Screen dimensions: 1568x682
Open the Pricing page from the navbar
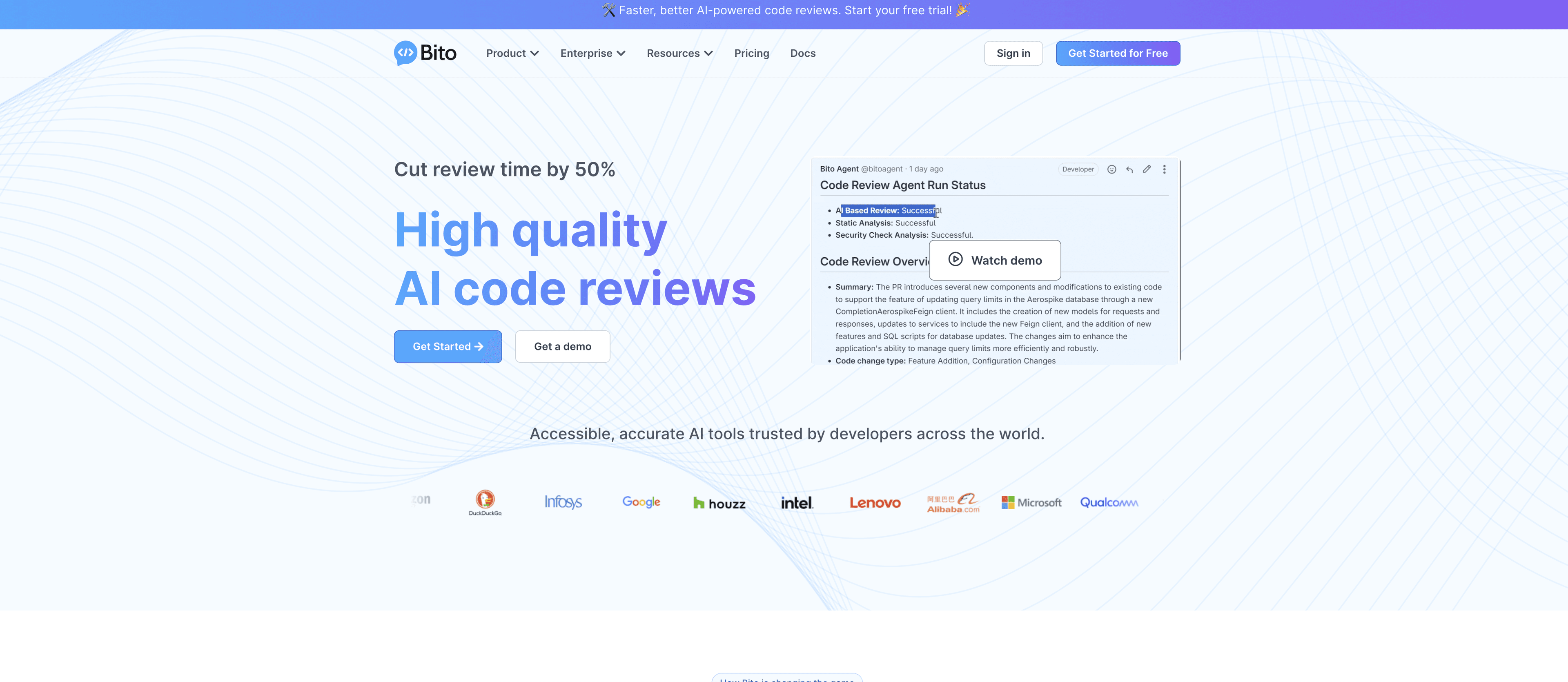pos(752,53)
